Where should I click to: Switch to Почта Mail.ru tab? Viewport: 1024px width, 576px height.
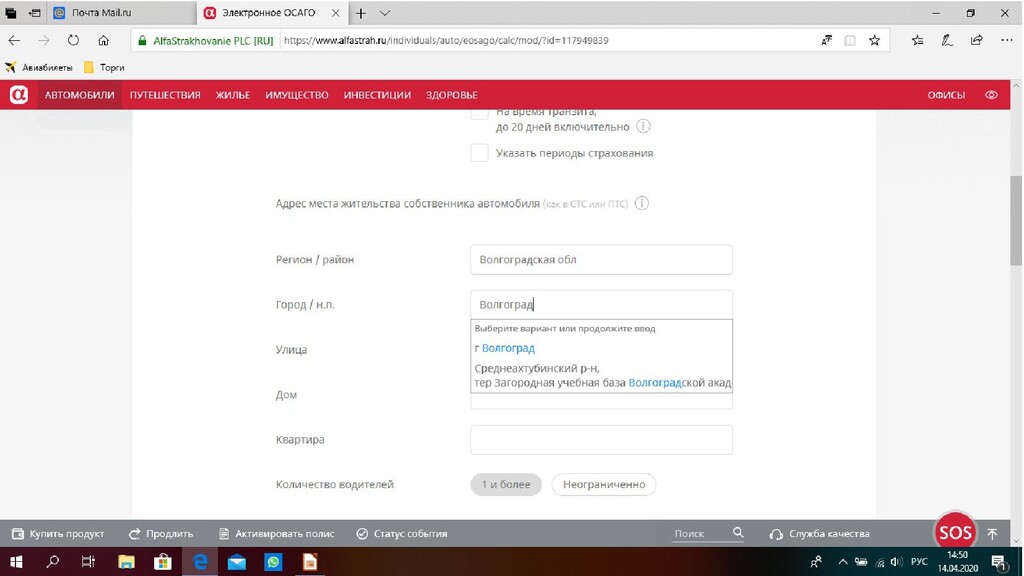pos(121,13)
